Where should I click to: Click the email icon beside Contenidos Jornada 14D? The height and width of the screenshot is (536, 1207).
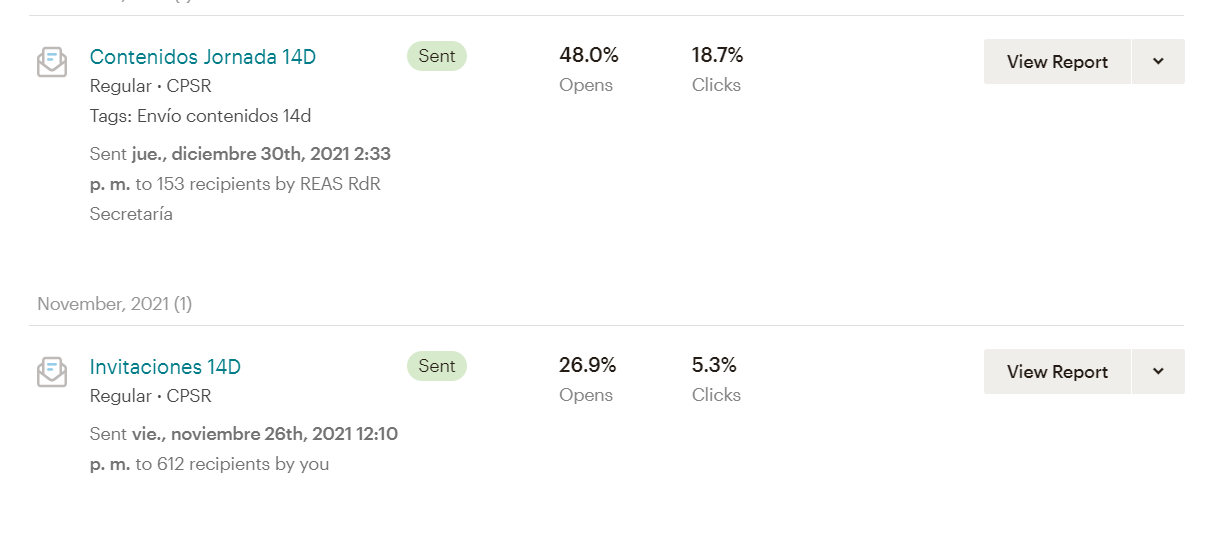(x=52, y=62)
